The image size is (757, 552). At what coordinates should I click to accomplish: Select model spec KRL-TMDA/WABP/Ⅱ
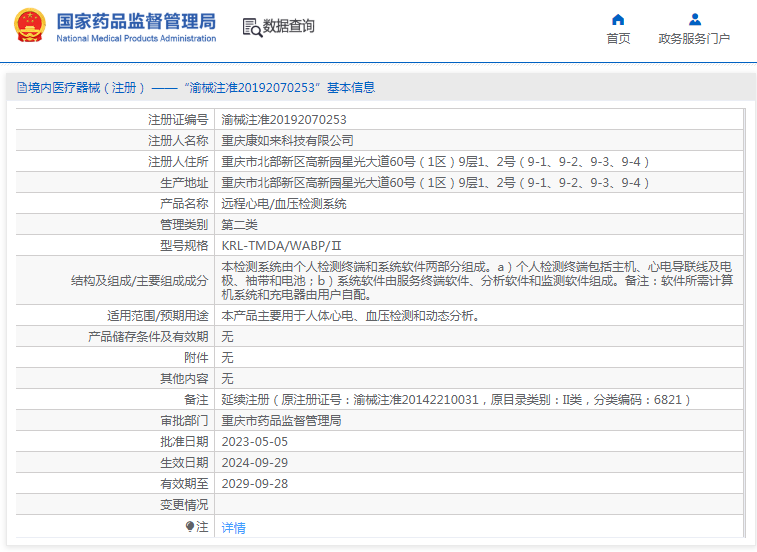pos(281,246)
